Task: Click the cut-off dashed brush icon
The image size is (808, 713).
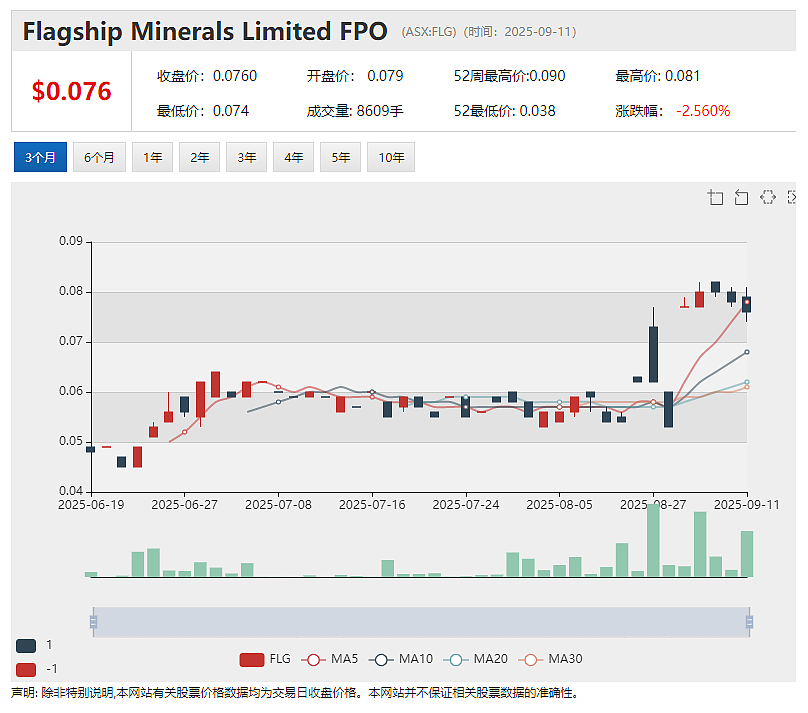Action: point(792,197)
